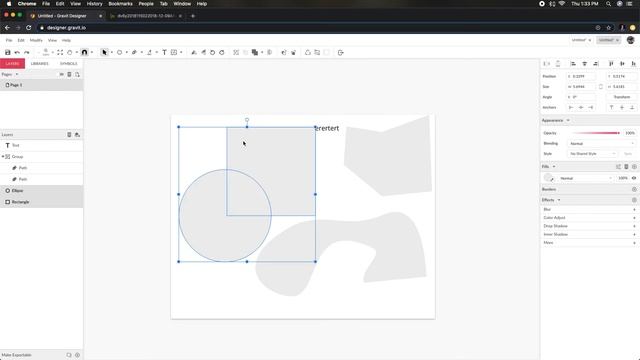Click the Save icon in the toolbar
Image resolution: width=640 pixels, height=360 pixels.
[x=7, y=52]
